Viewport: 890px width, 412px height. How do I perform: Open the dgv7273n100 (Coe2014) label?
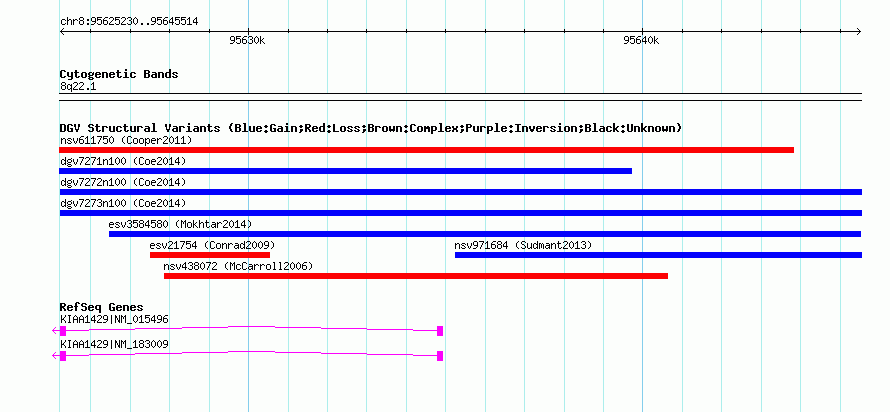[x=123, y=203]
